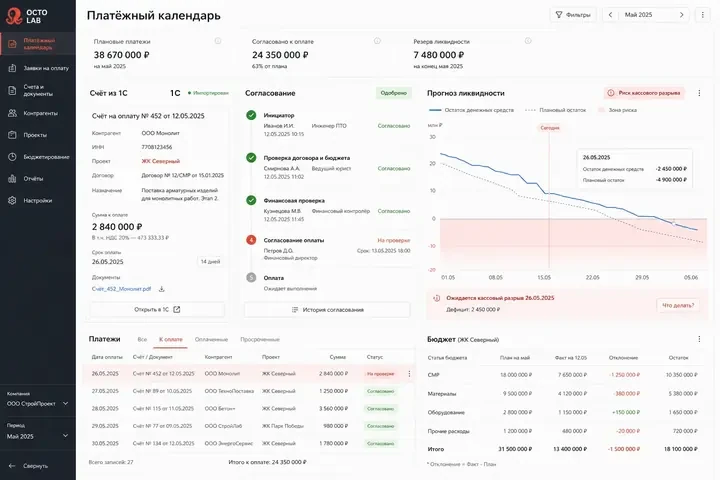Viewport: 720px width, 480px height.
Task: Open the Бюджет panel kebab menu
Action: (x=699, y=339)
